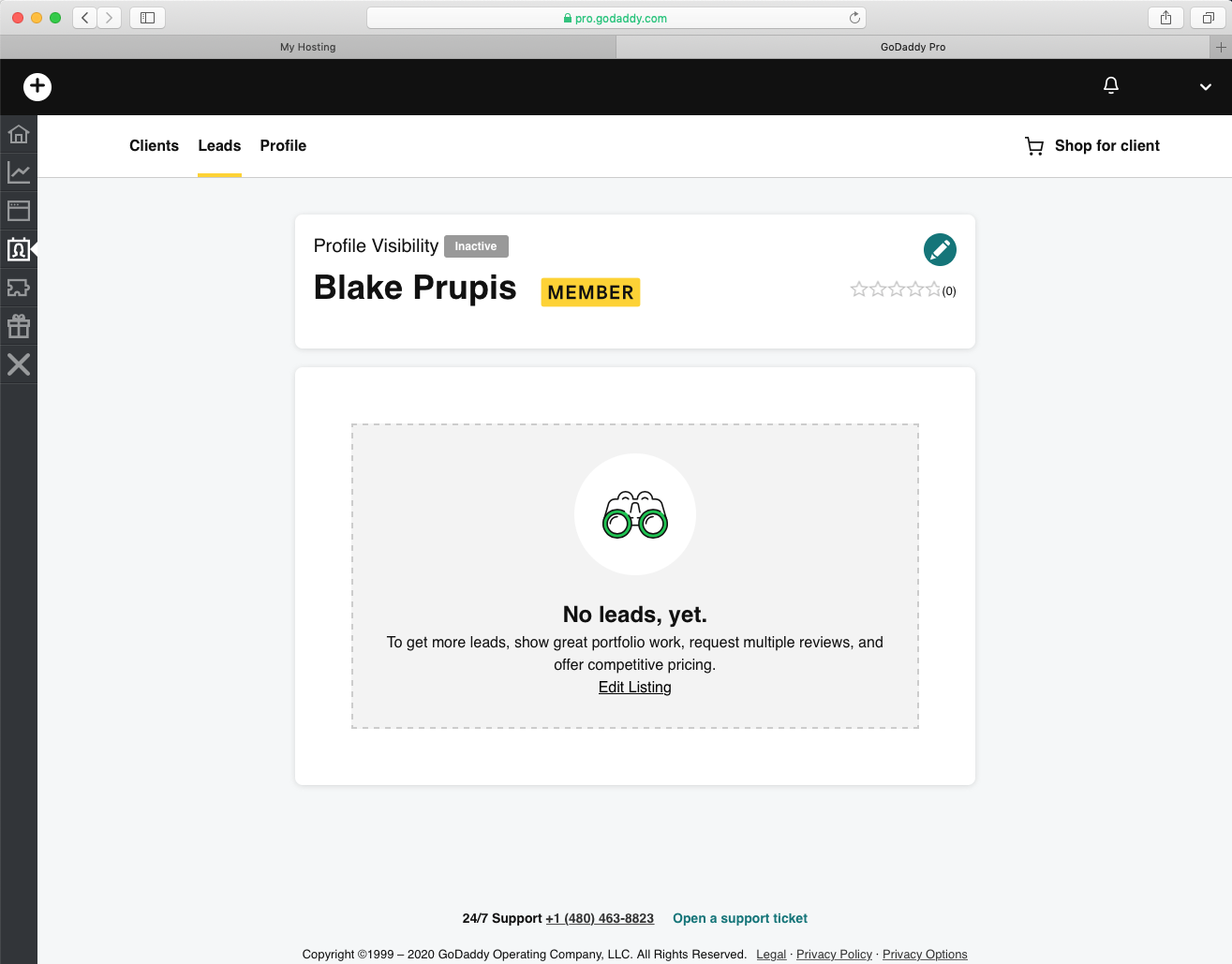The height and width of the screenshot is (964, 1232).
Task: Click the Safari address bar
Action: click(x=616, y=18)
